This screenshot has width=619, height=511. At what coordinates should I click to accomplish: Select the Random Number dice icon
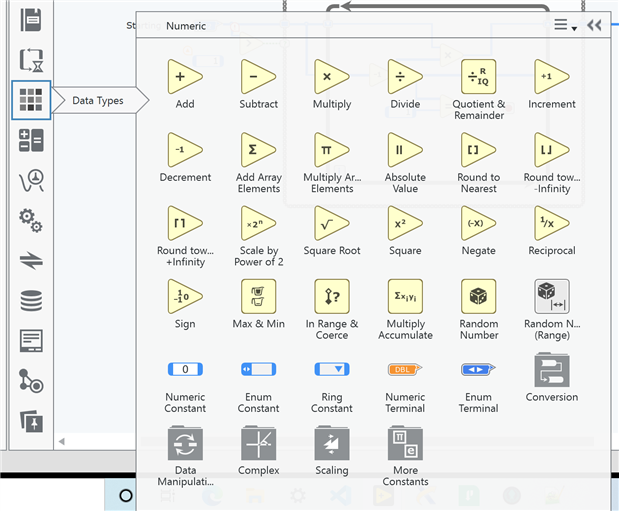(x=478, y=297)
